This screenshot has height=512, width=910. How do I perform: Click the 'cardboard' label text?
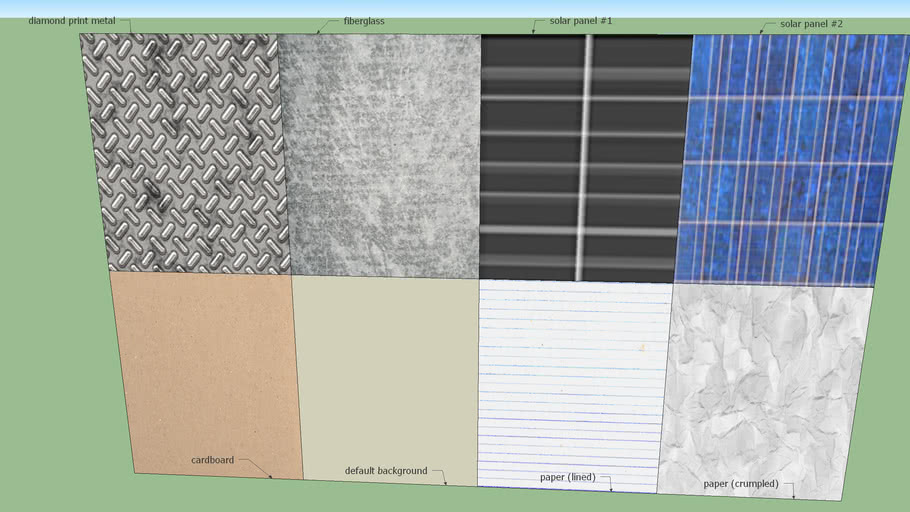(212, 460)
